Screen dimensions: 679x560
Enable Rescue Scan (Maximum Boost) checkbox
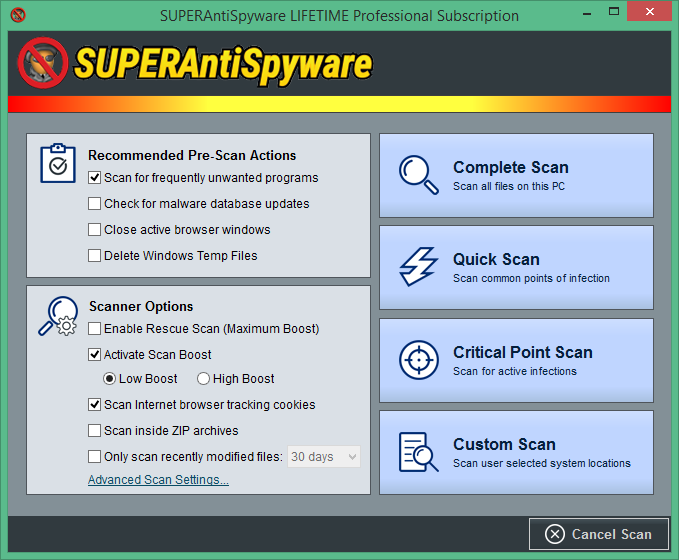point(94,329)
